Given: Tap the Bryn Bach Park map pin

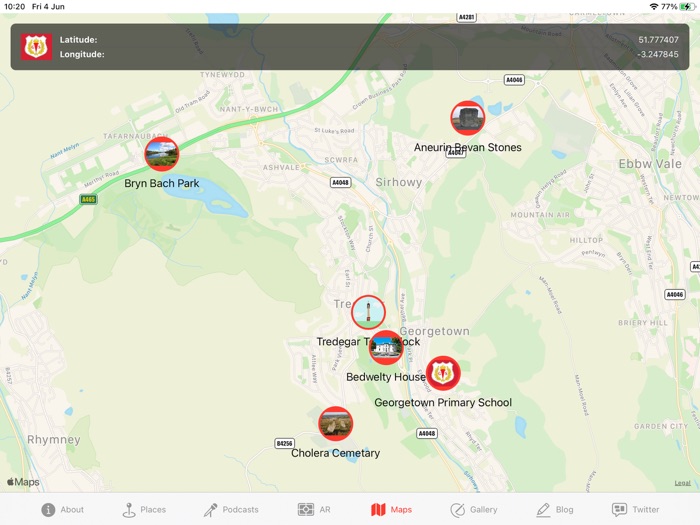Looking at the screenshot, I should click(x=162, y=154).
